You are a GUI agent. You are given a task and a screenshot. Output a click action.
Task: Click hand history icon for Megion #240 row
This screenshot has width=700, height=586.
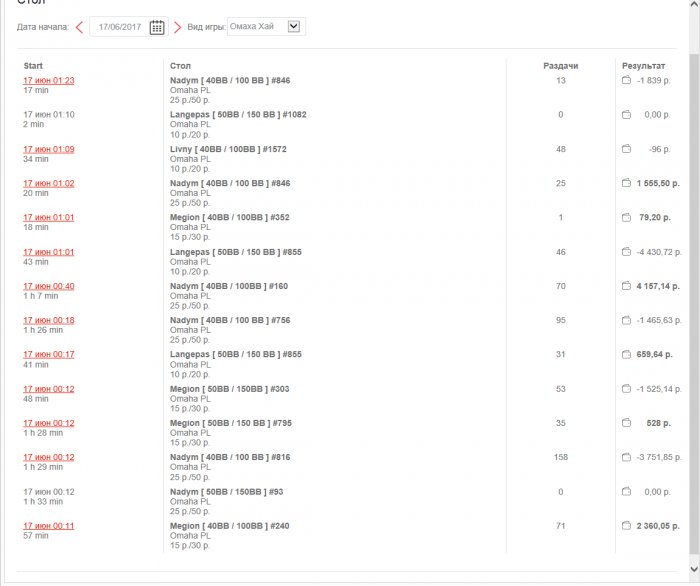[626, 525]
